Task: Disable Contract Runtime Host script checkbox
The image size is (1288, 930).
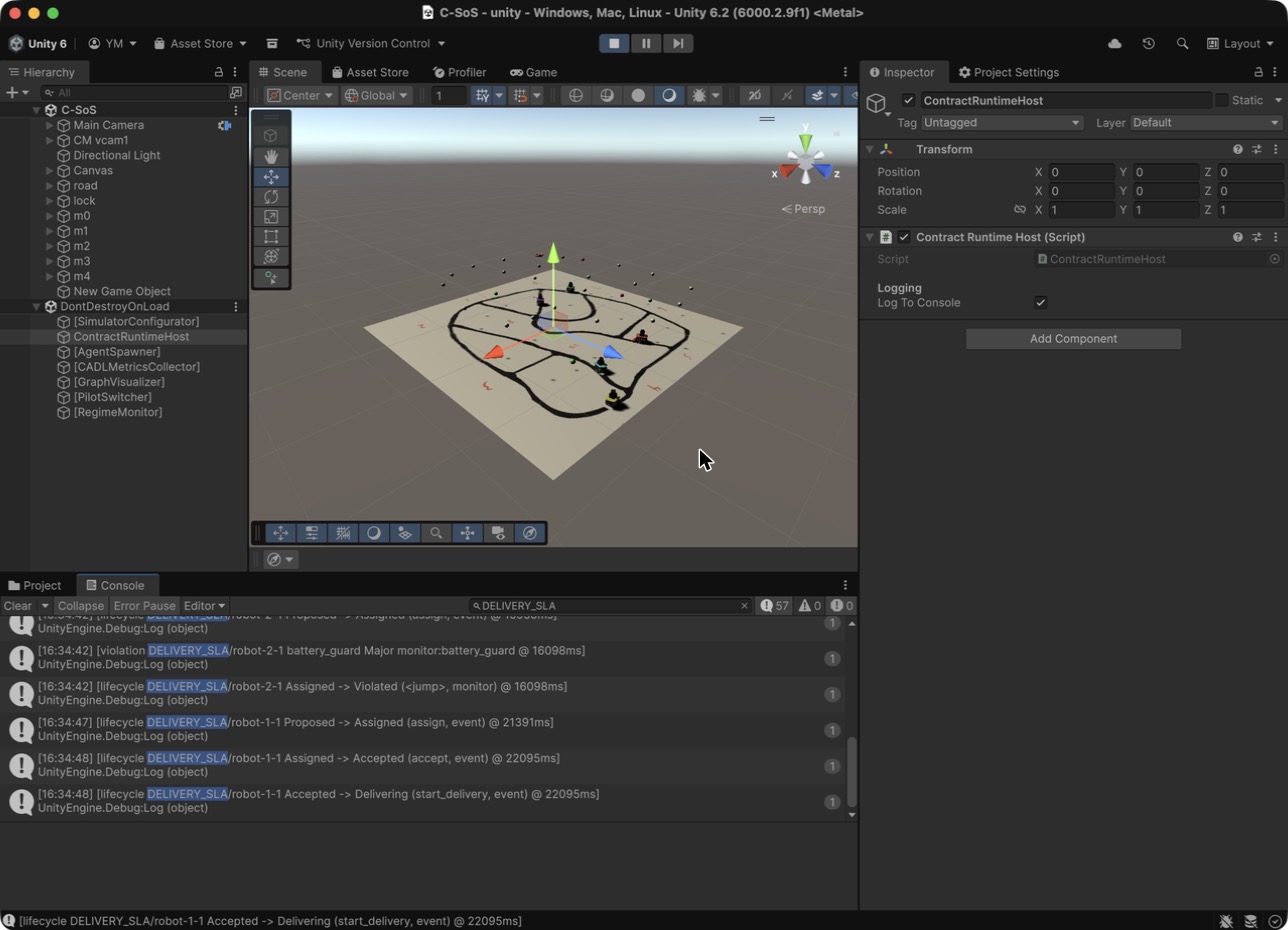Action: [904, 237]
